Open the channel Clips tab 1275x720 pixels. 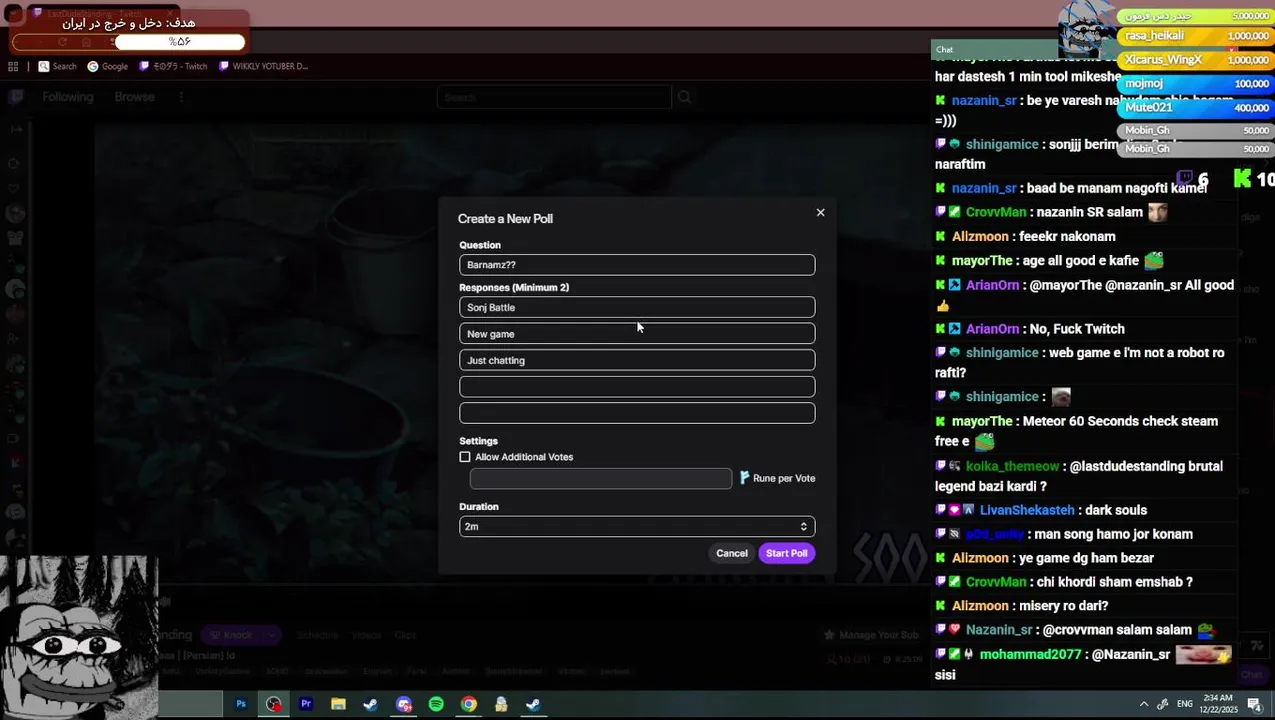click(405, 635)
